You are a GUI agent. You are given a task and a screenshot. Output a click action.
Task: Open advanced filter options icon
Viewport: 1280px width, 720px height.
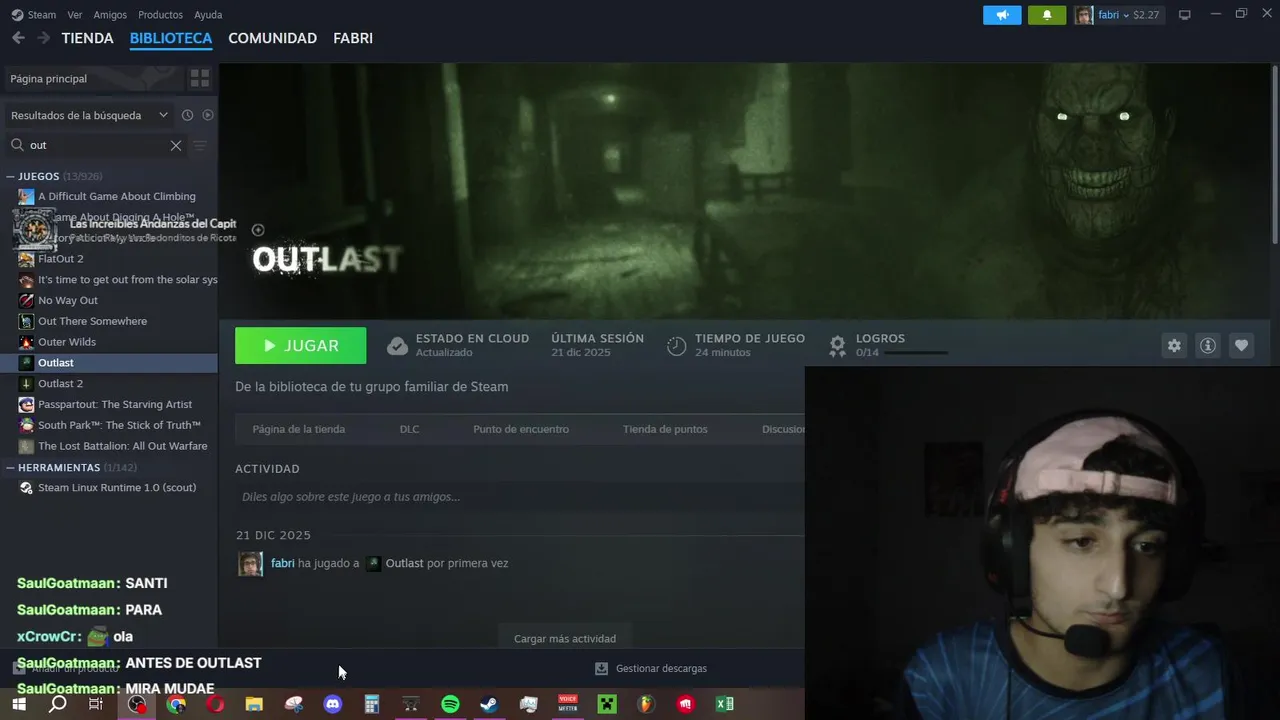click(200, 145)
